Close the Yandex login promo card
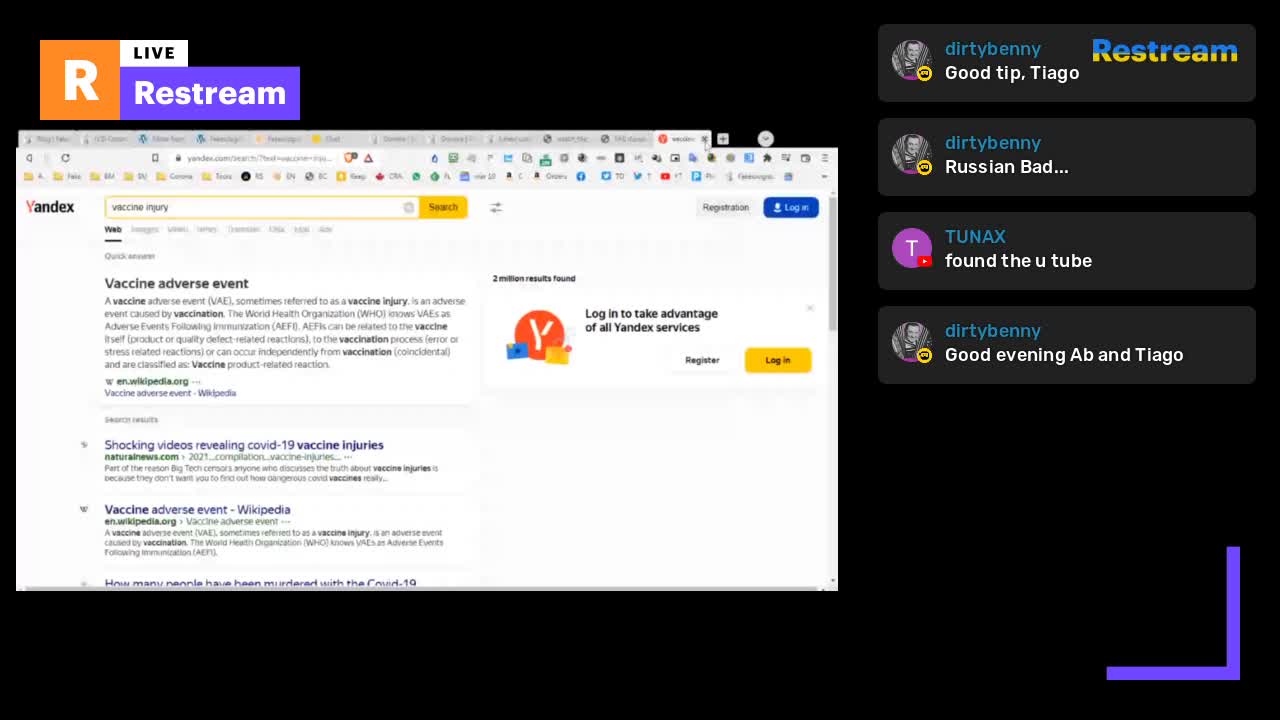This screenshot has width=1280, height=720. pyautogui.click(x=810, y=308)
